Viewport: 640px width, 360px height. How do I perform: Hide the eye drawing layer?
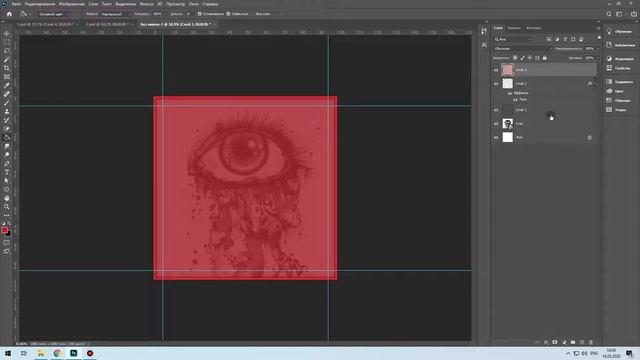(496, 124)
